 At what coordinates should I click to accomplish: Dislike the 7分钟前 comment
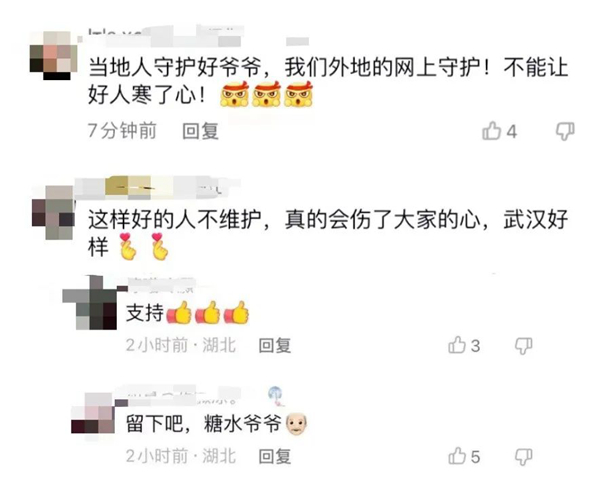(565, 131)
